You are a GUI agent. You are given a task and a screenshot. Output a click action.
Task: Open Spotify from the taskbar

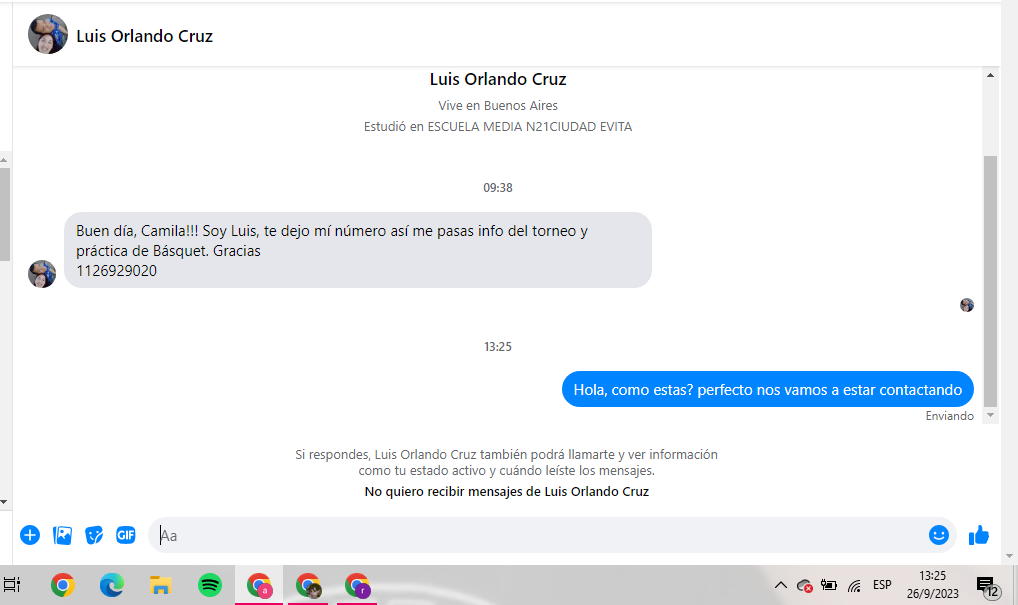click(210, 586)
